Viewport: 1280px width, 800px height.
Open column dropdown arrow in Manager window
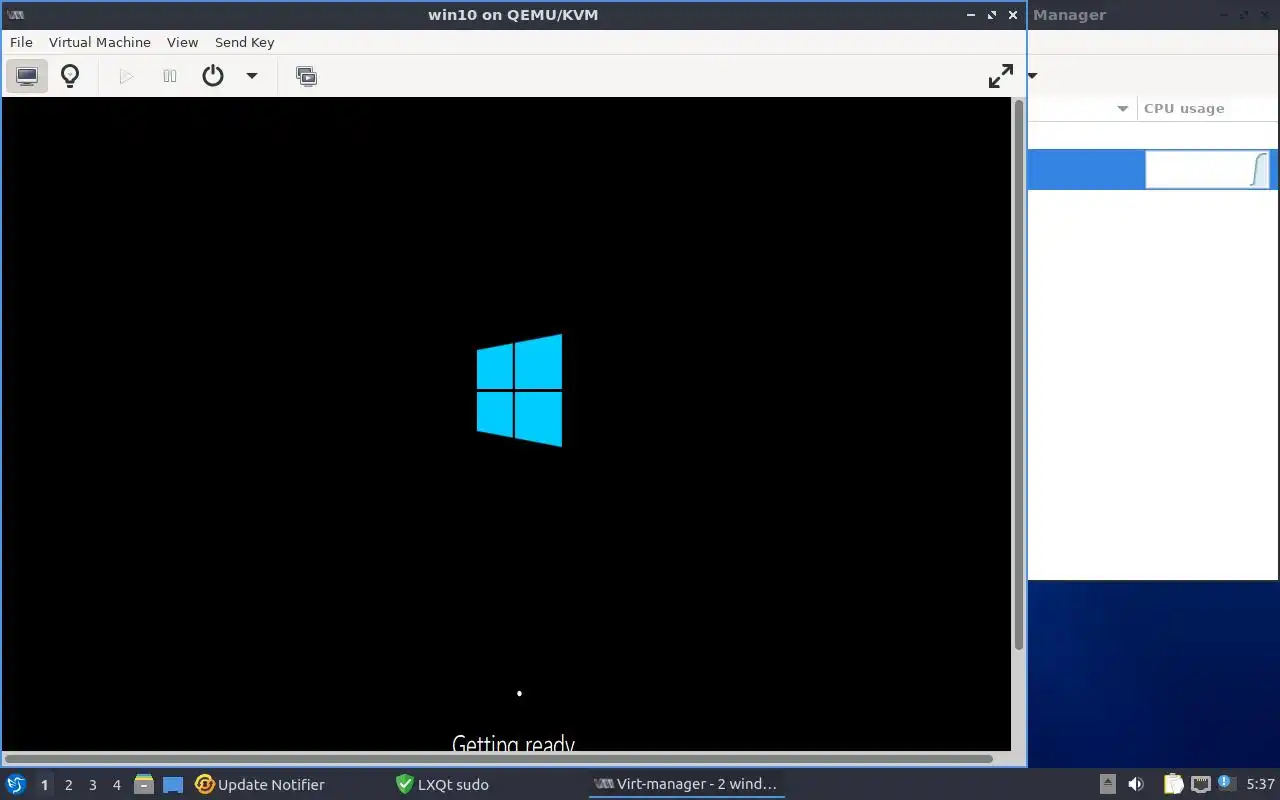[1122, 109]
